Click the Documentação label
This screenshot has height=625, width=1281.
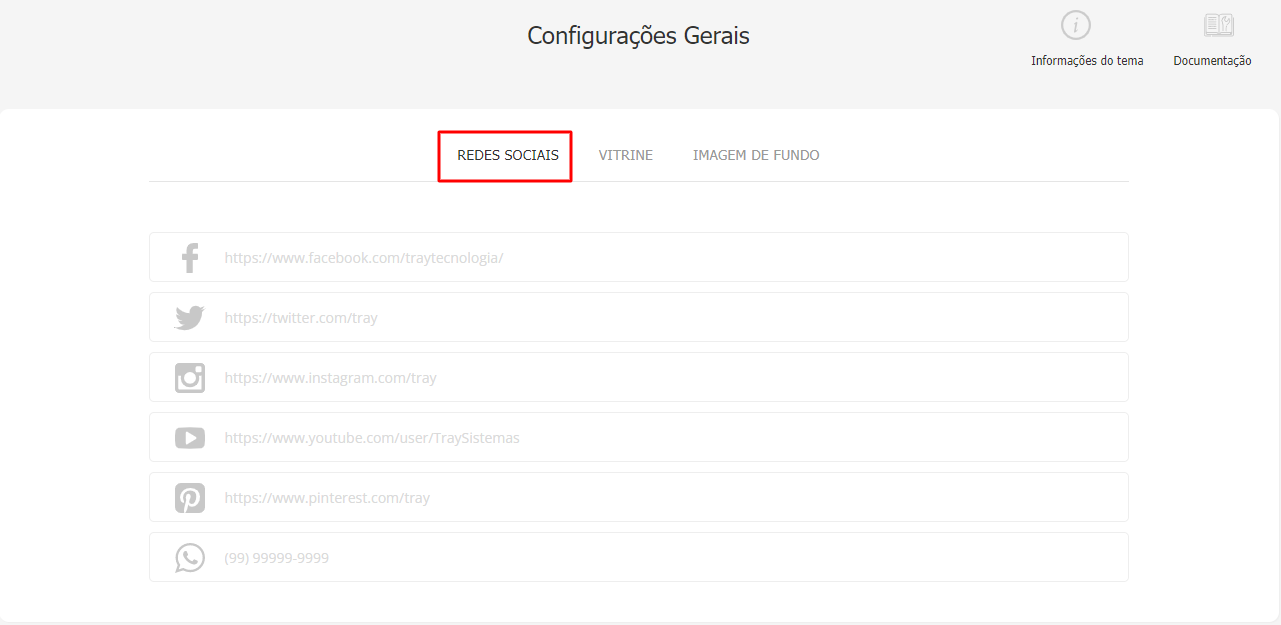pos(1212,61)
